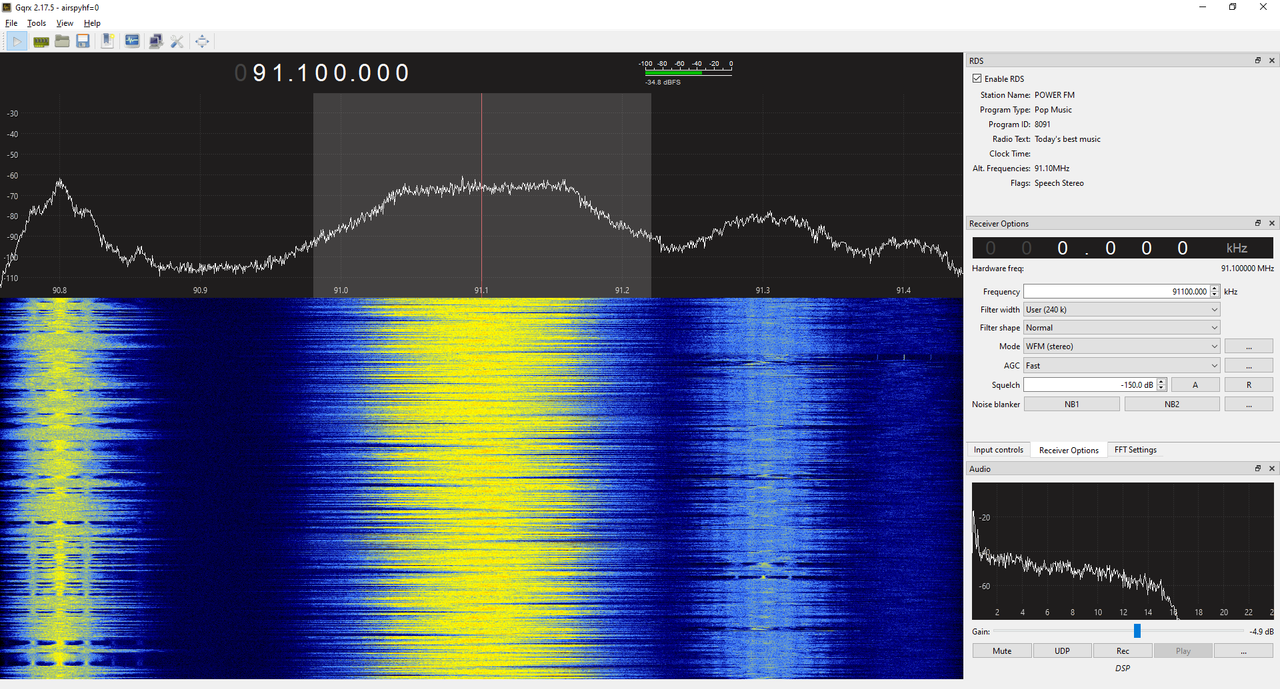This screenshot has height=689, width=1280.
Task: Click the Squelch R (reset) button
Action: tap(1249, 385)
